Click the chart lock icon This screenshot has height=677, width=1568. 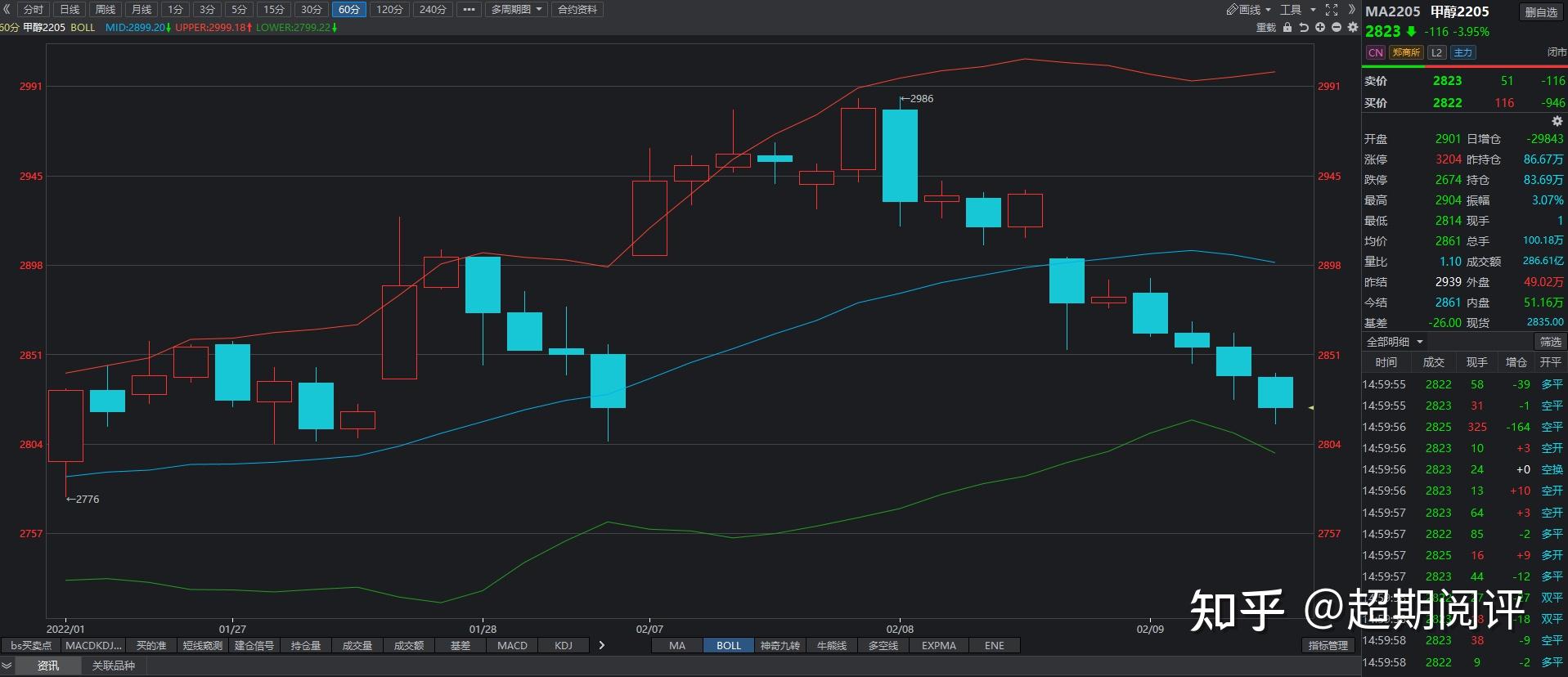pos(1287,28)
